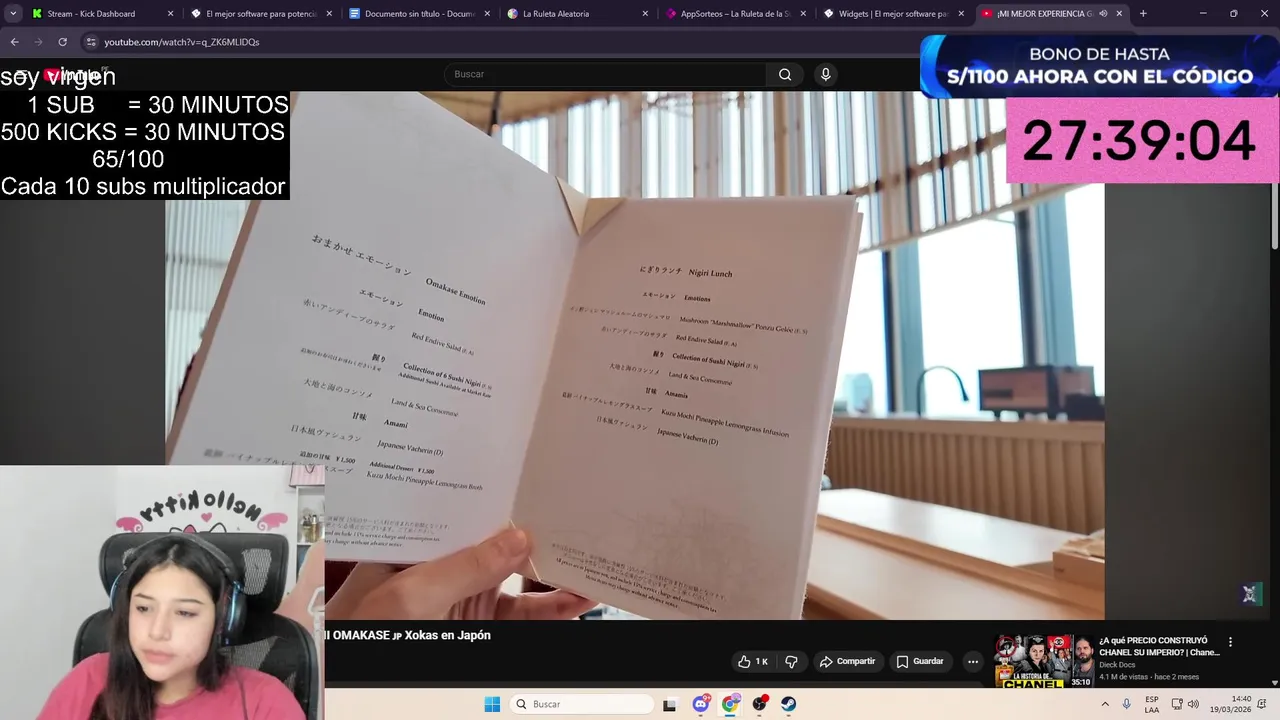Screen dimensions: 1280x720
Task: Click the taskbar microphone tray icon
Action: coord(1127,704)
